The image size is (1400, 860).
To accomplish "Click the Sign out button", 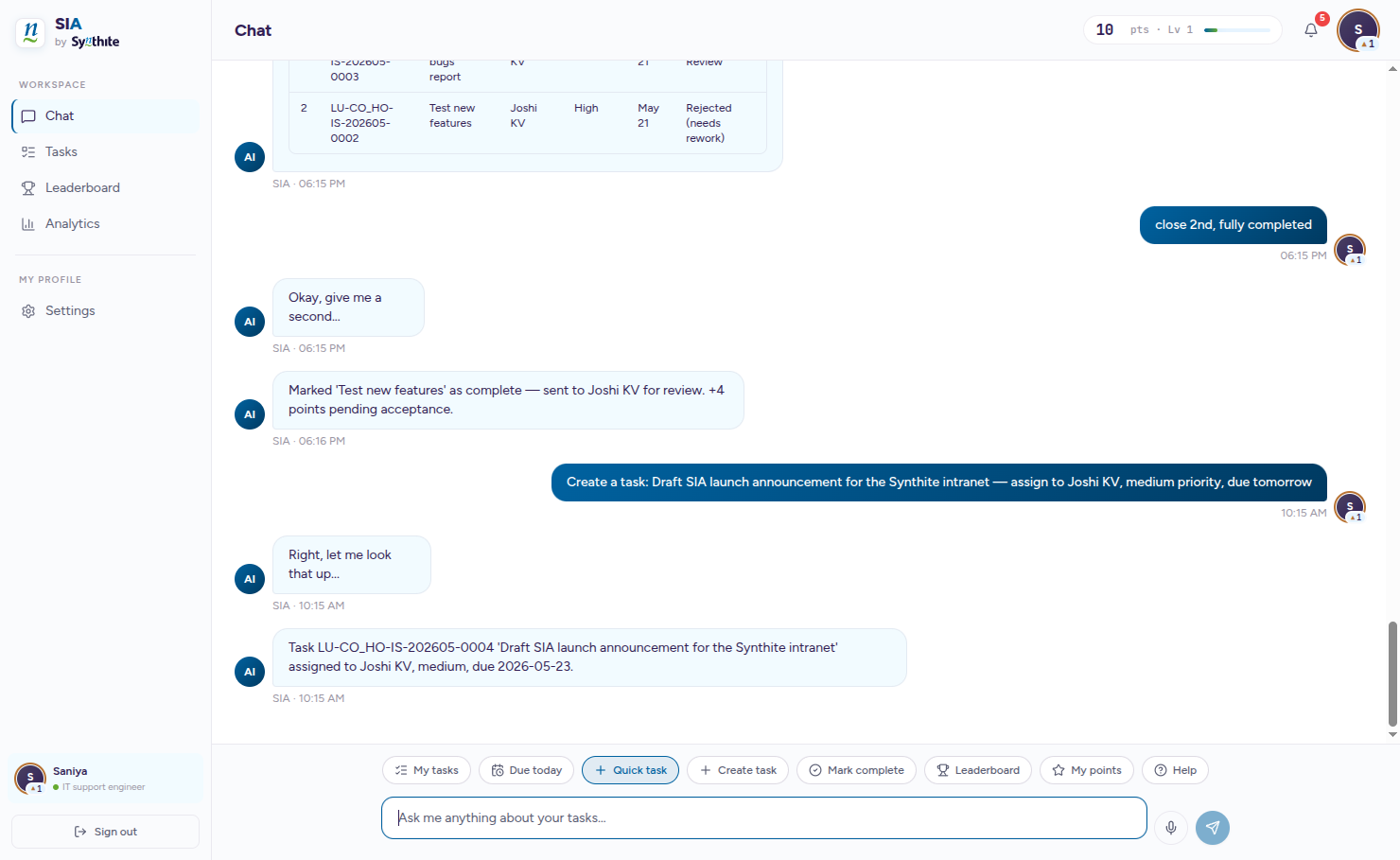I will pos(105,832).
